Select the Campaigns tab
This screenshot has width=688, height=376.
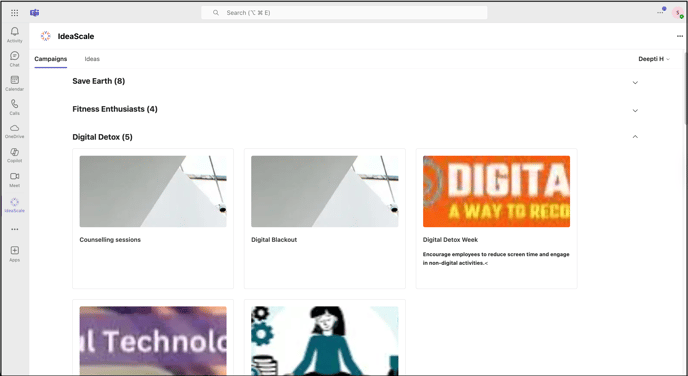coord(50,59)
